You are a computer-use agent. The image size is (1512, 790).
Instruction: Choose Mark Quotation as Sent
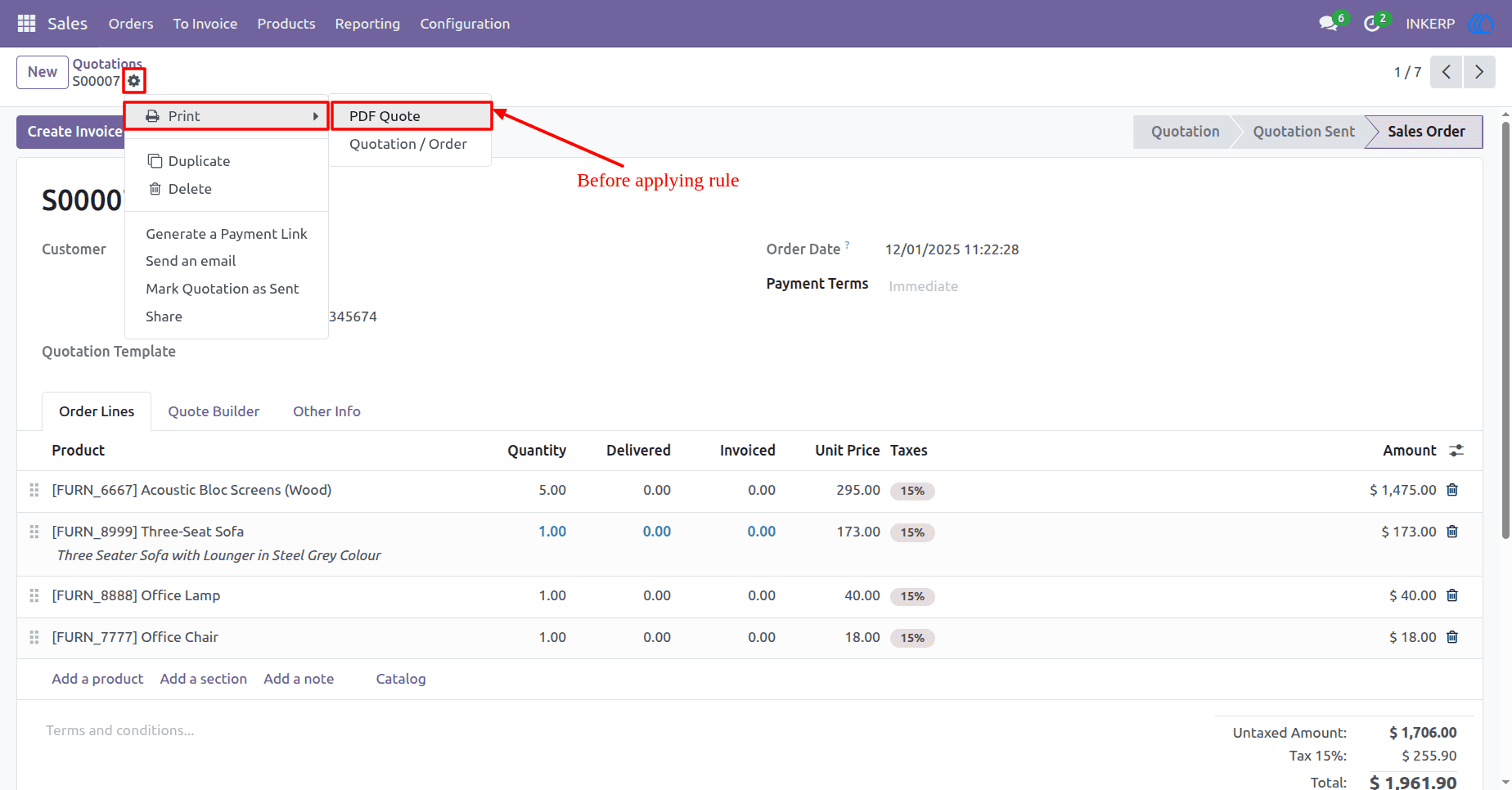point(227,289)
